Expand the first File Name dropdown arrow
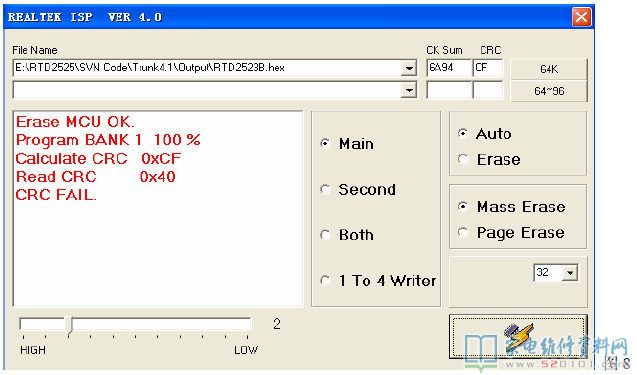637x375 pixels. (x=409, y=68)
